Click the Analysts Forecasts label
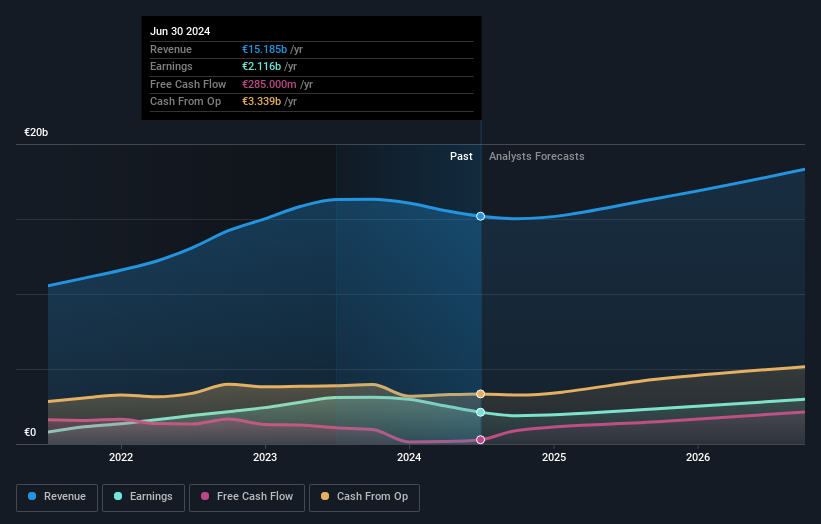Image resolution: width=821 pixels, height=524 pixels. tap(537, 156)
